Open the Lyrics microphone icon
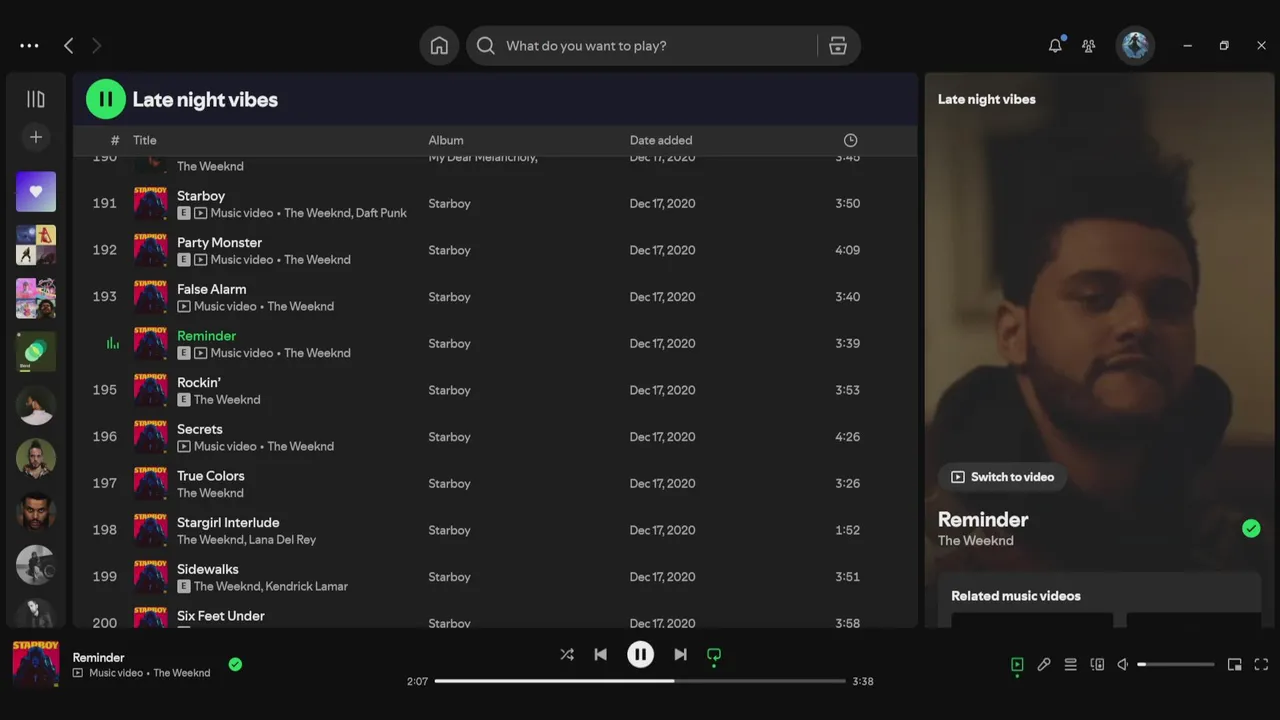 point(1044,664)
